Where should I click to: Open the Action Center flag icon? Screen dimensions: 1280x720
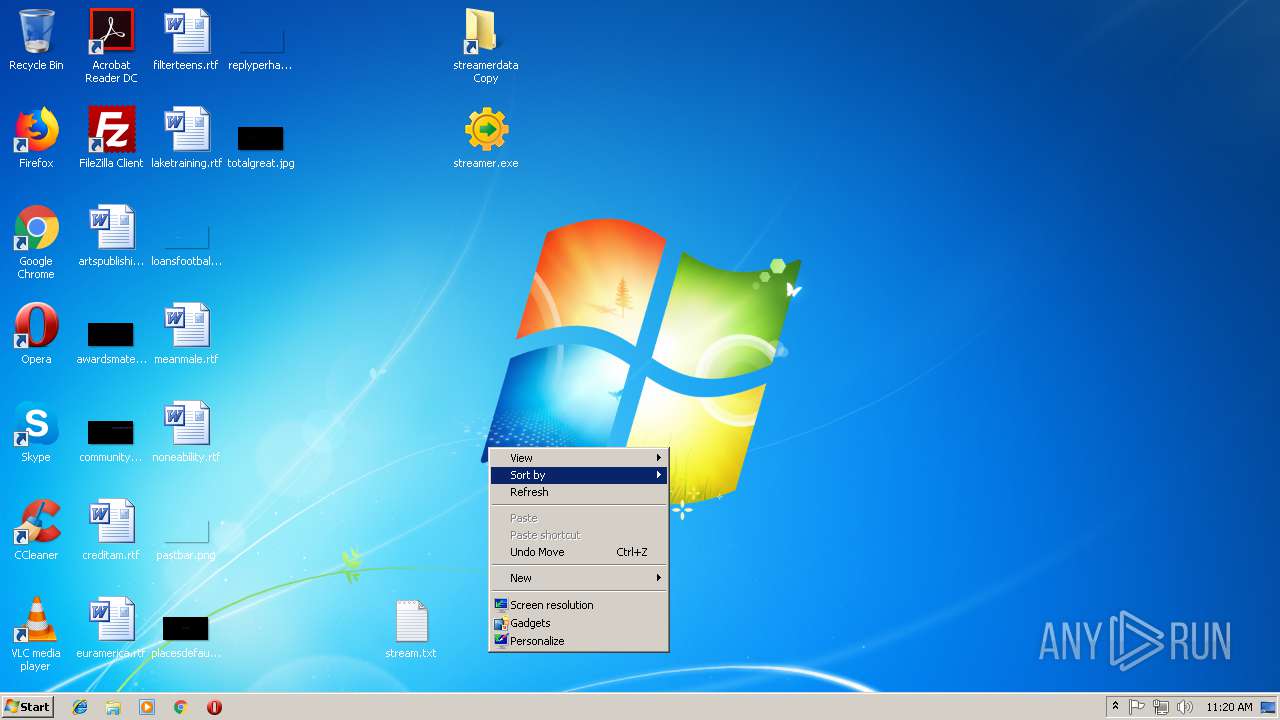(x=1137, y=707)
